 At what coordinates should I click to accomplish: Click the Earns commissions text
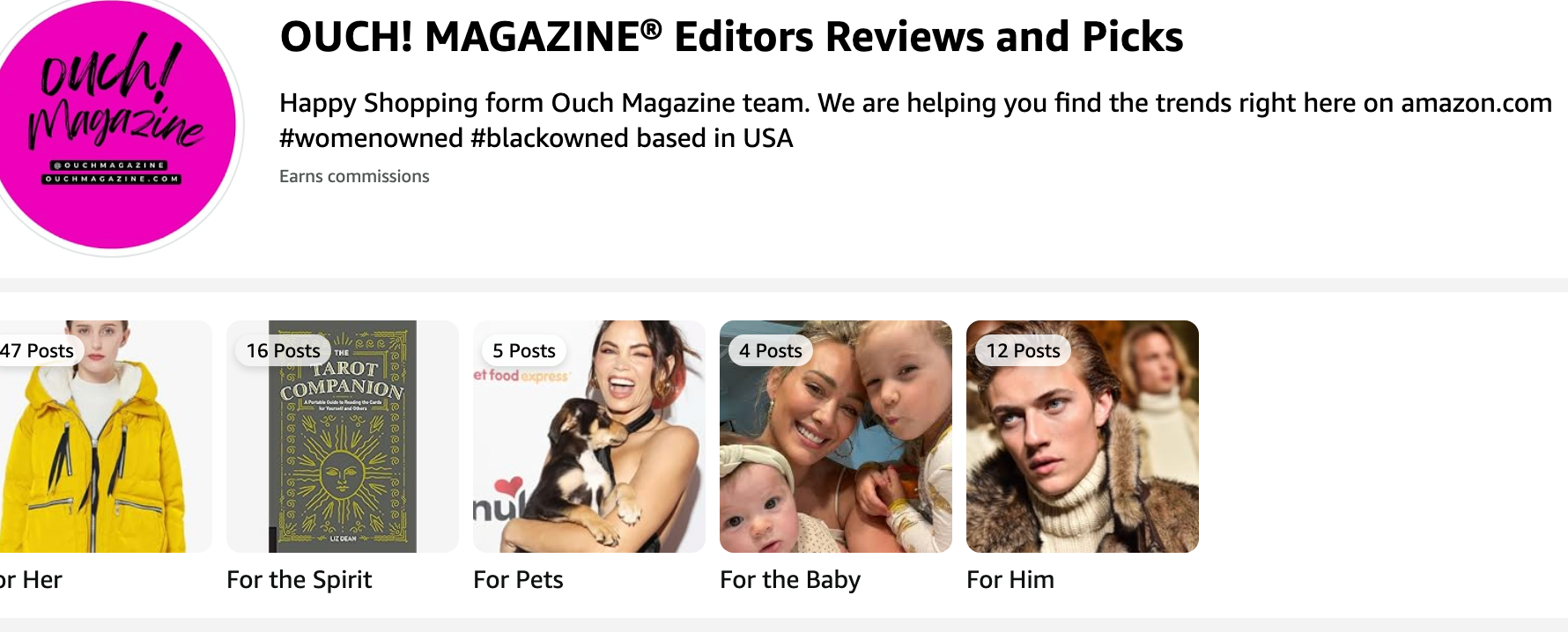point(354,176)
